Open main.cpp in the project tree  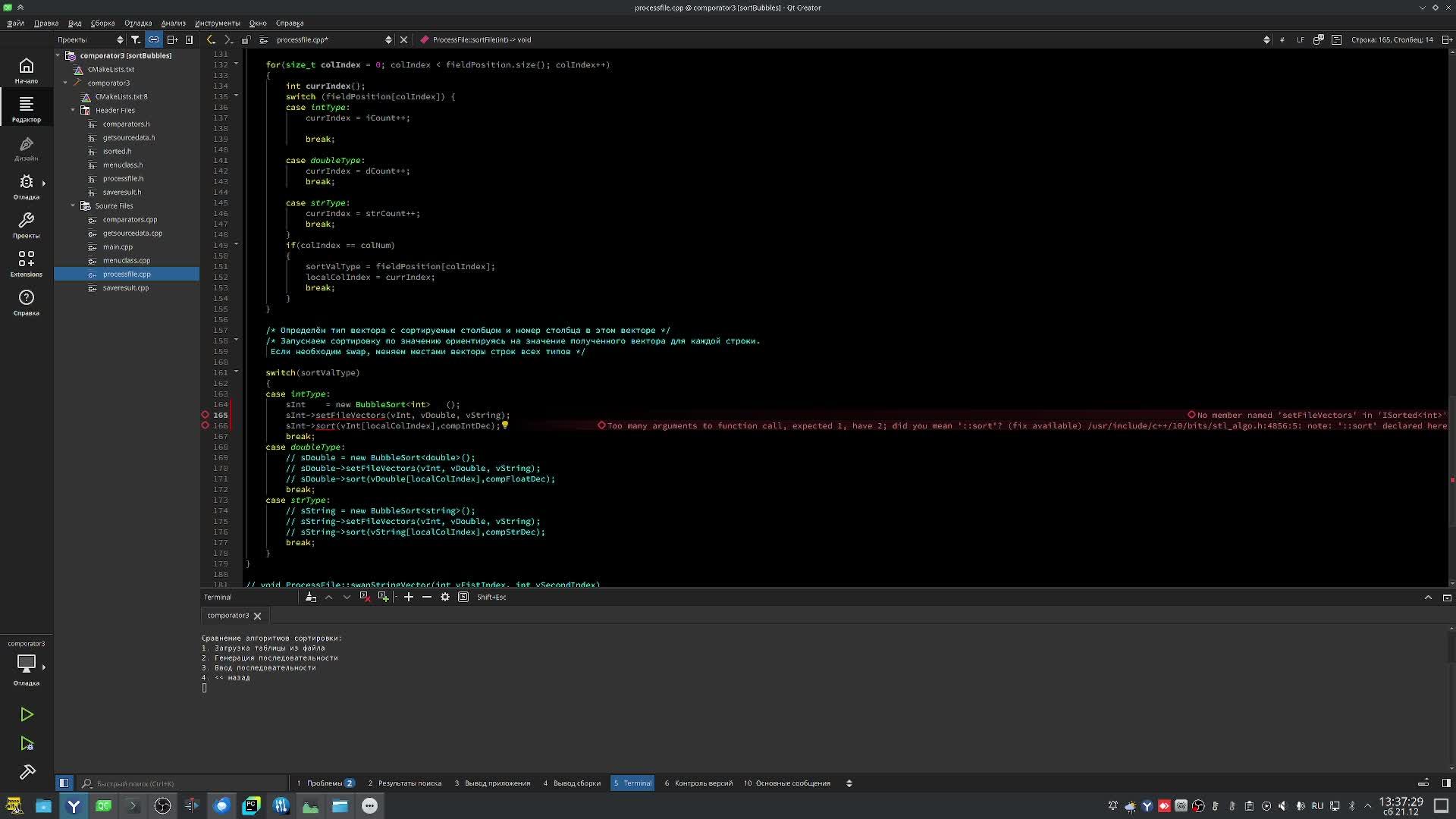point(118,246)
